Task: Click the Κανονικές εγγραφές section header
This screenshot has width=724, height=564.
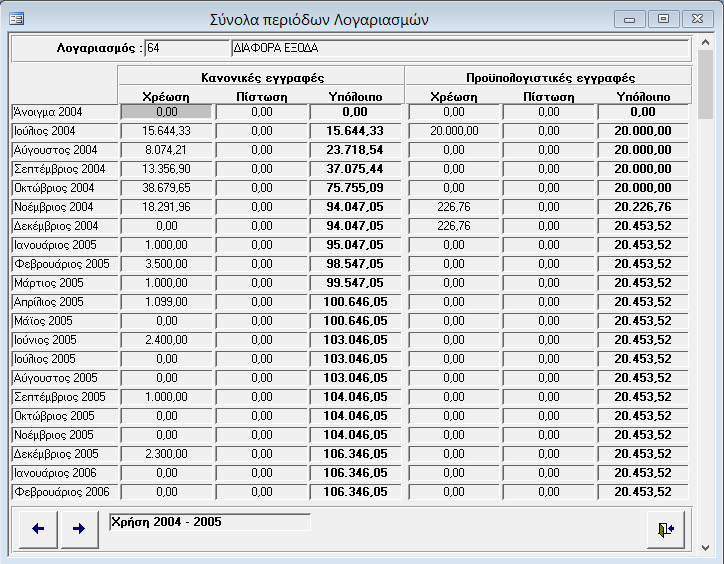Action: click(261, 77)
